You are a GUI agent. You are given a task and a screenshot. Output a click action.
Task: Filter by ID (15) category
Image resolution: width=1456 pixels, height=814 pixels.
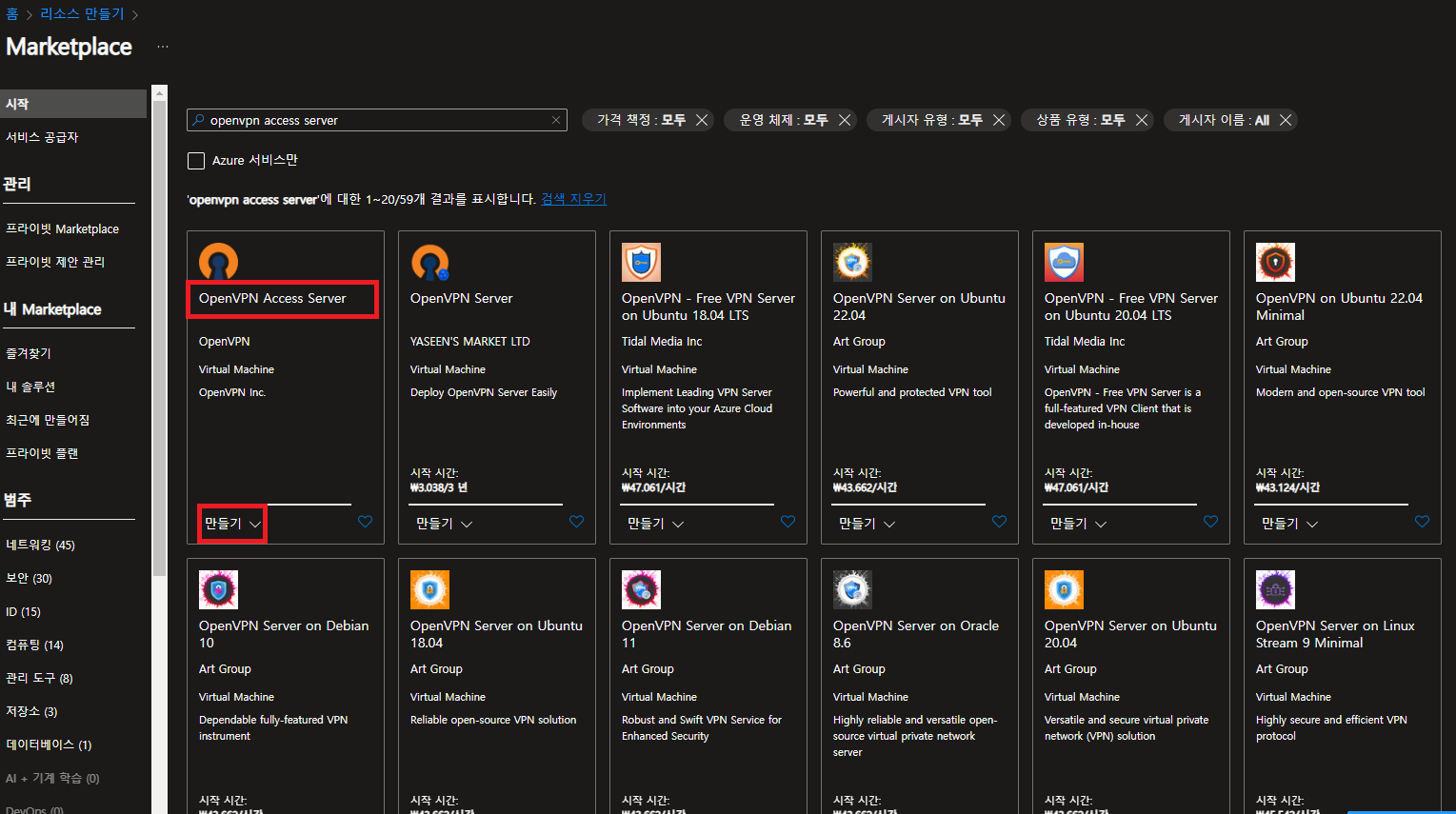pyautogui.click(x=23, y=611)
